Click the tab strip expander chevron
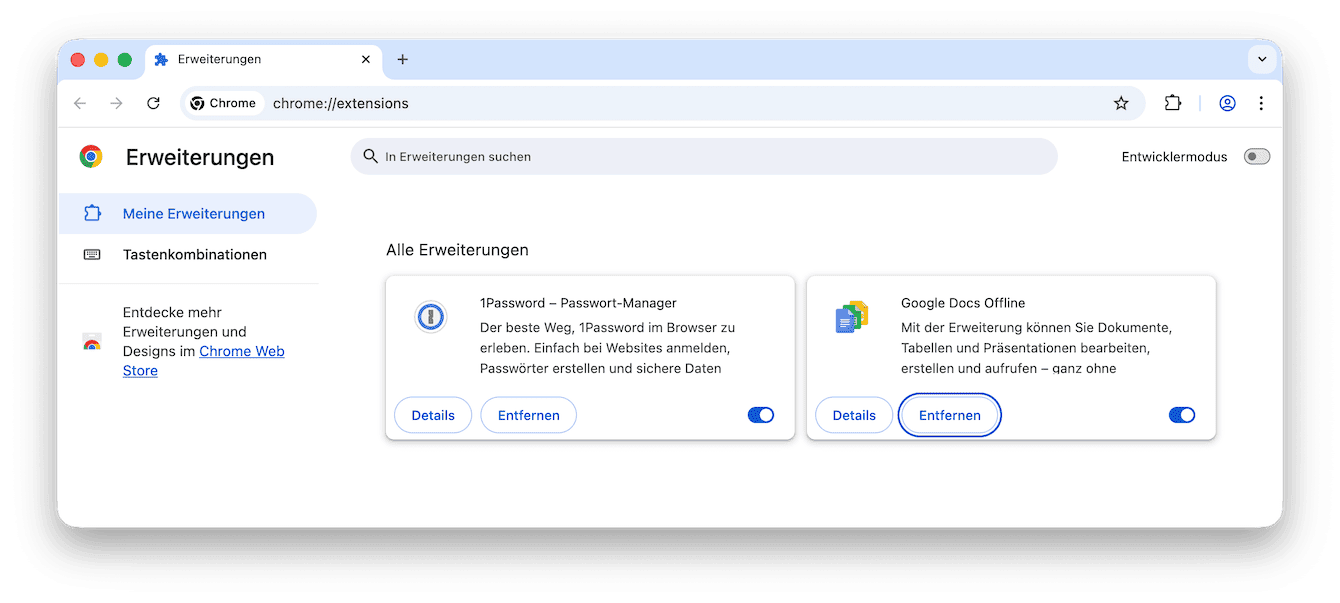Viewport: 1340px width, 603px height. (x=1262, y=59)
